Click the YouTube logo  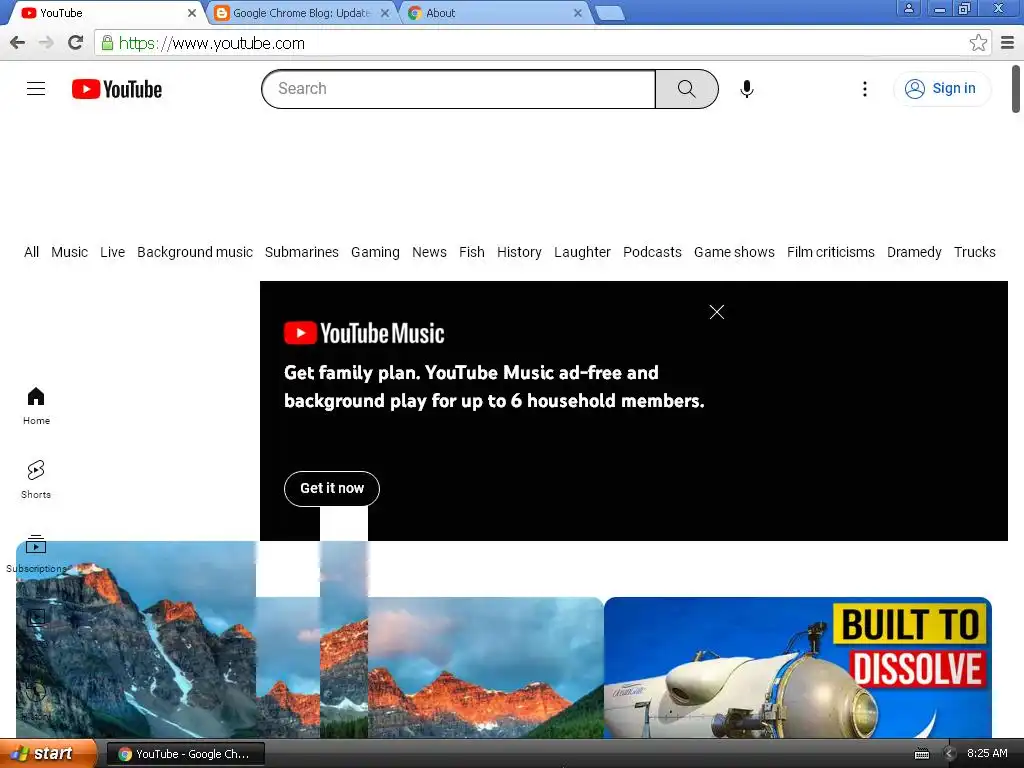point(117,89)
